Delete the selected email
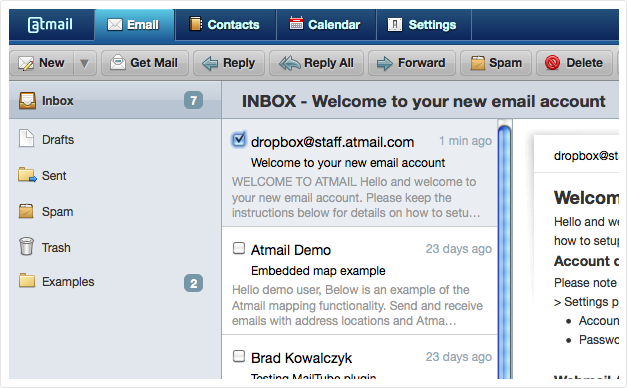 (x=574, y=63)
